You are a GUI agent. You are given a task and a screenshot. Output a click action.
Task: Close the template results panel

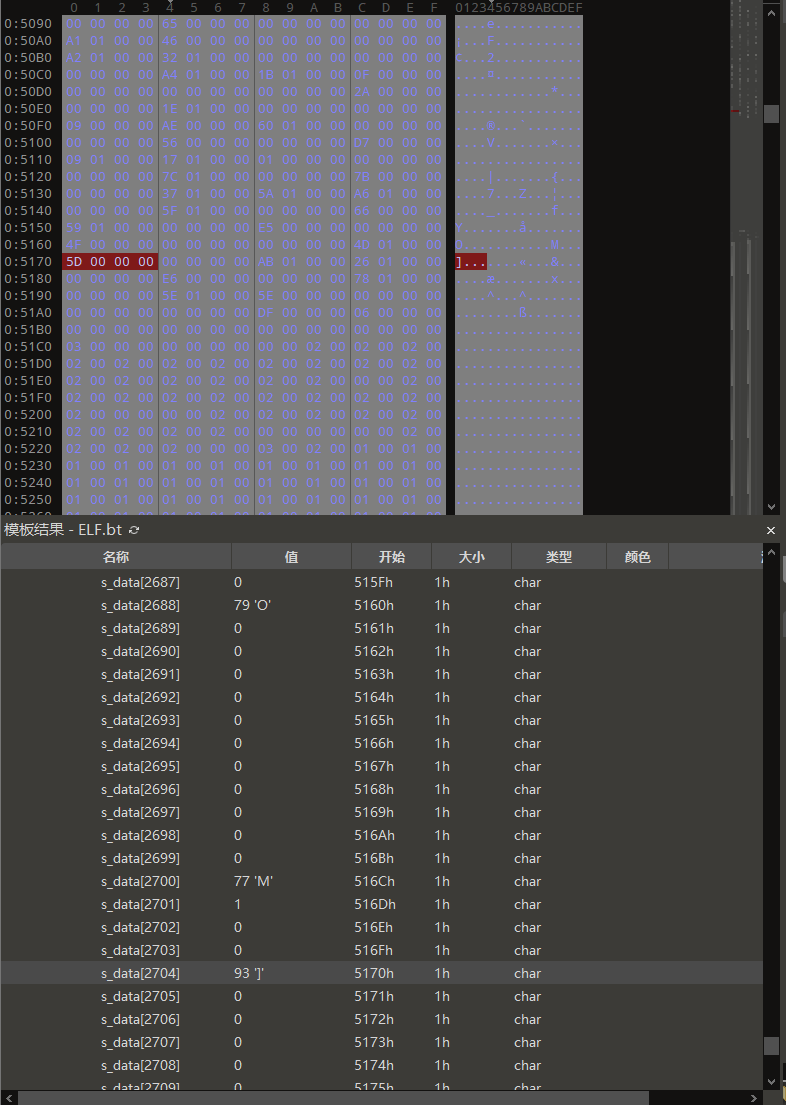coord(771,530)
